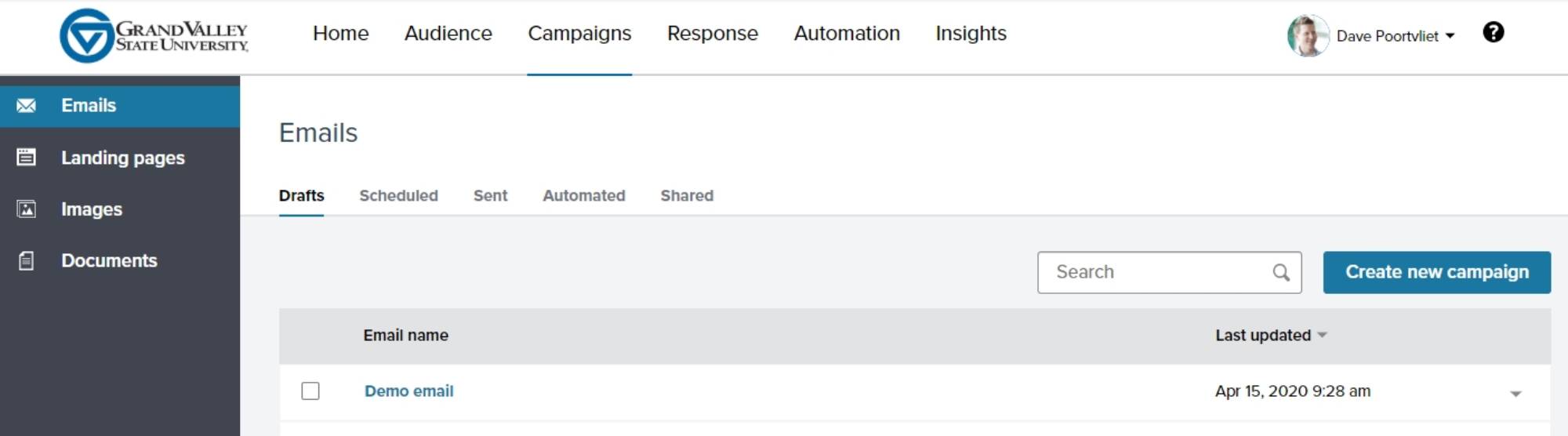Click the Emails envelope icon in sidebar
1568x436 pixels.
pos(26,106)
